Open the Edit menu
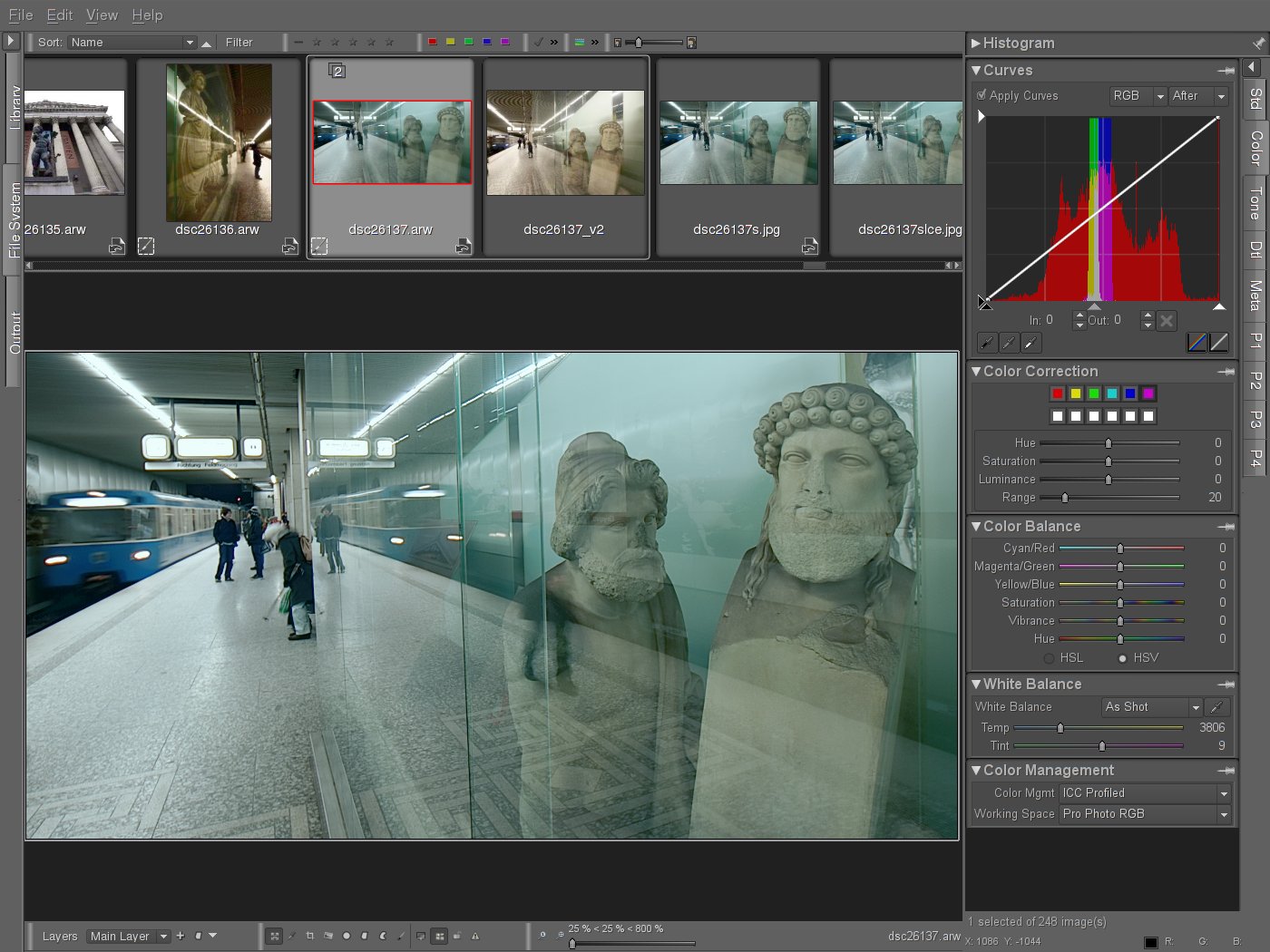1270x952 pixels. 60,15
